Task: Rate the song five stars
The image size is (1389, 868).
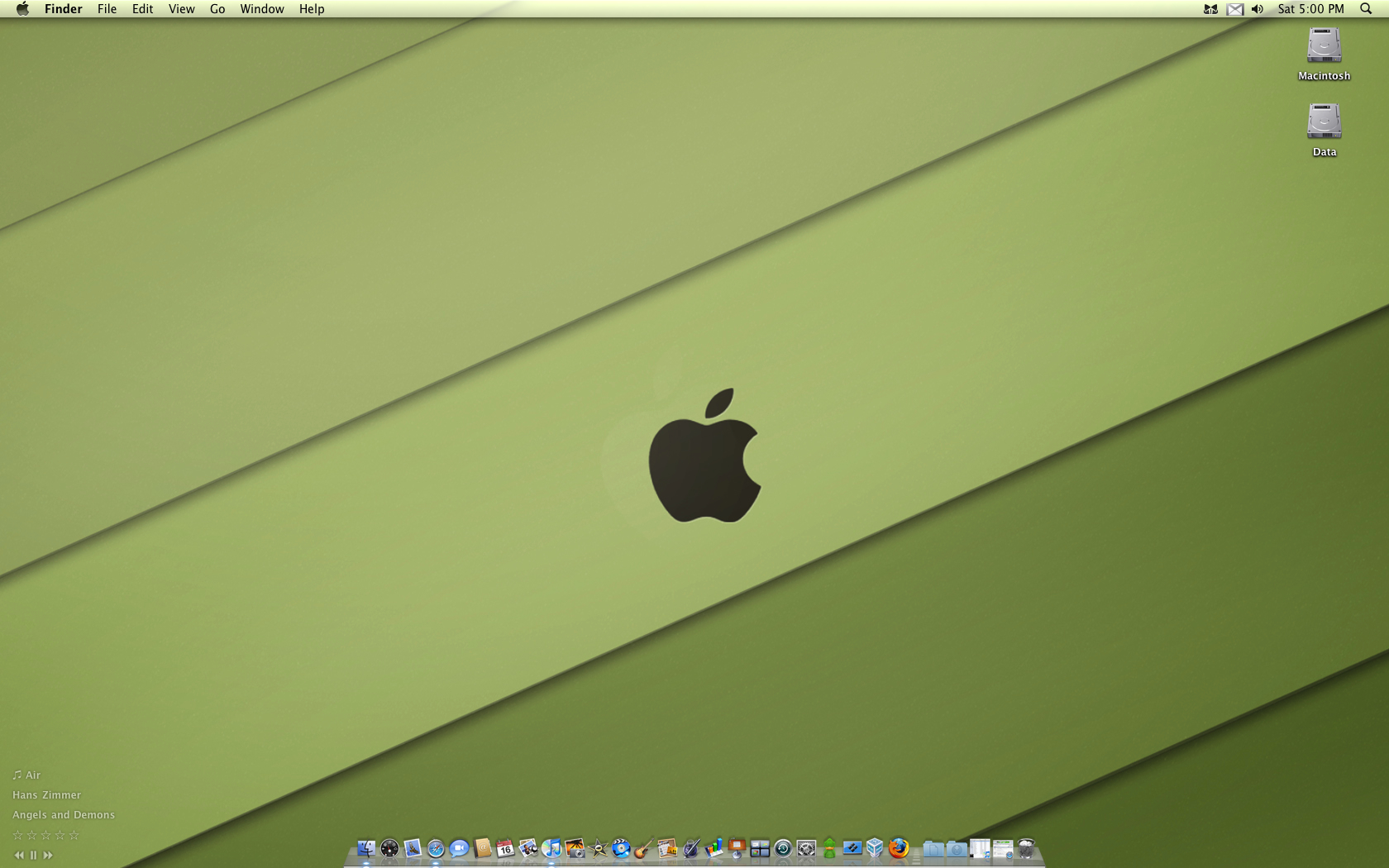Action: click(74, 835)
